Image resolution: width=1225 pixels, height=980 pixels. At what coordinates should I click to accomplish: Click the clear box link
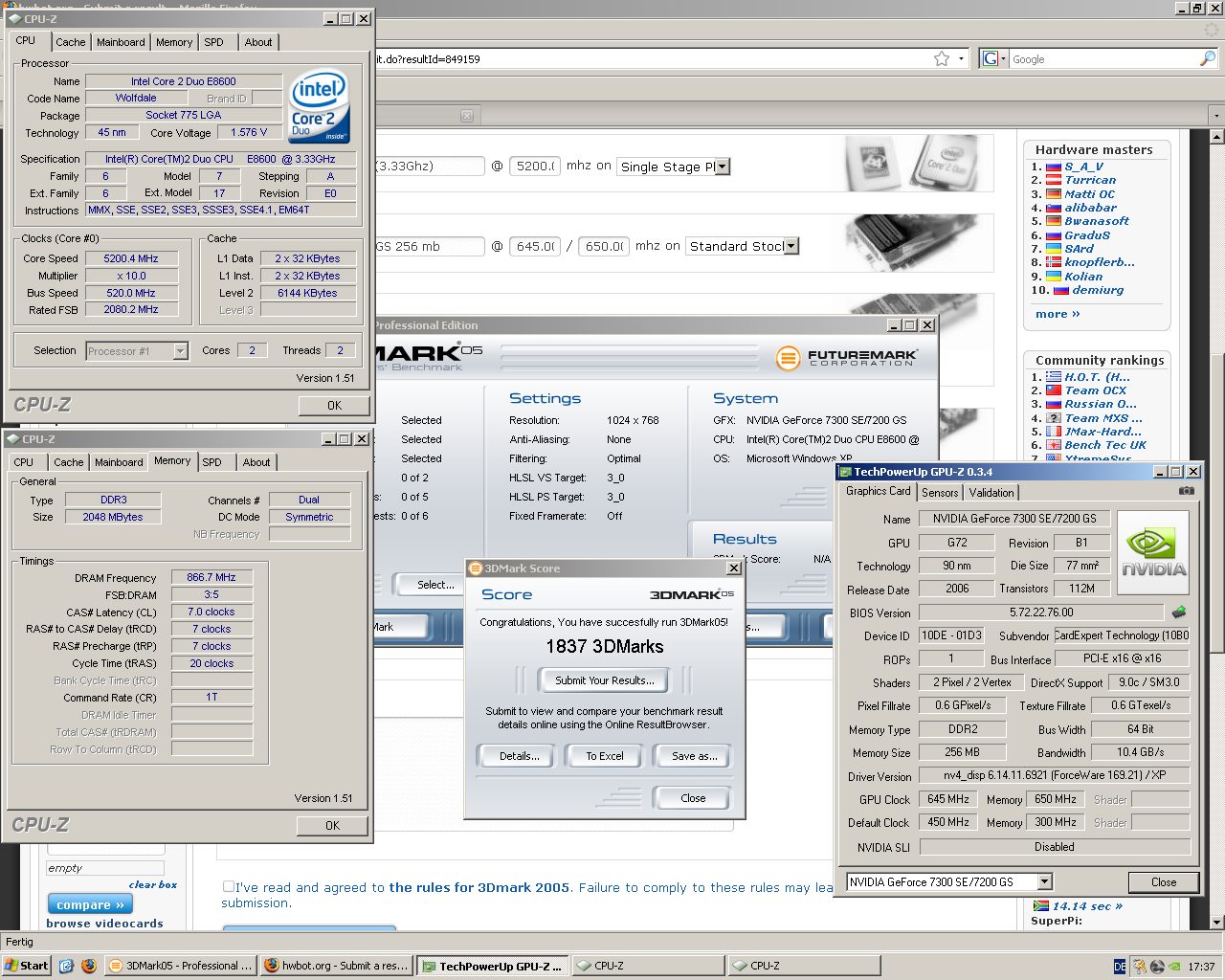[153, 884]
